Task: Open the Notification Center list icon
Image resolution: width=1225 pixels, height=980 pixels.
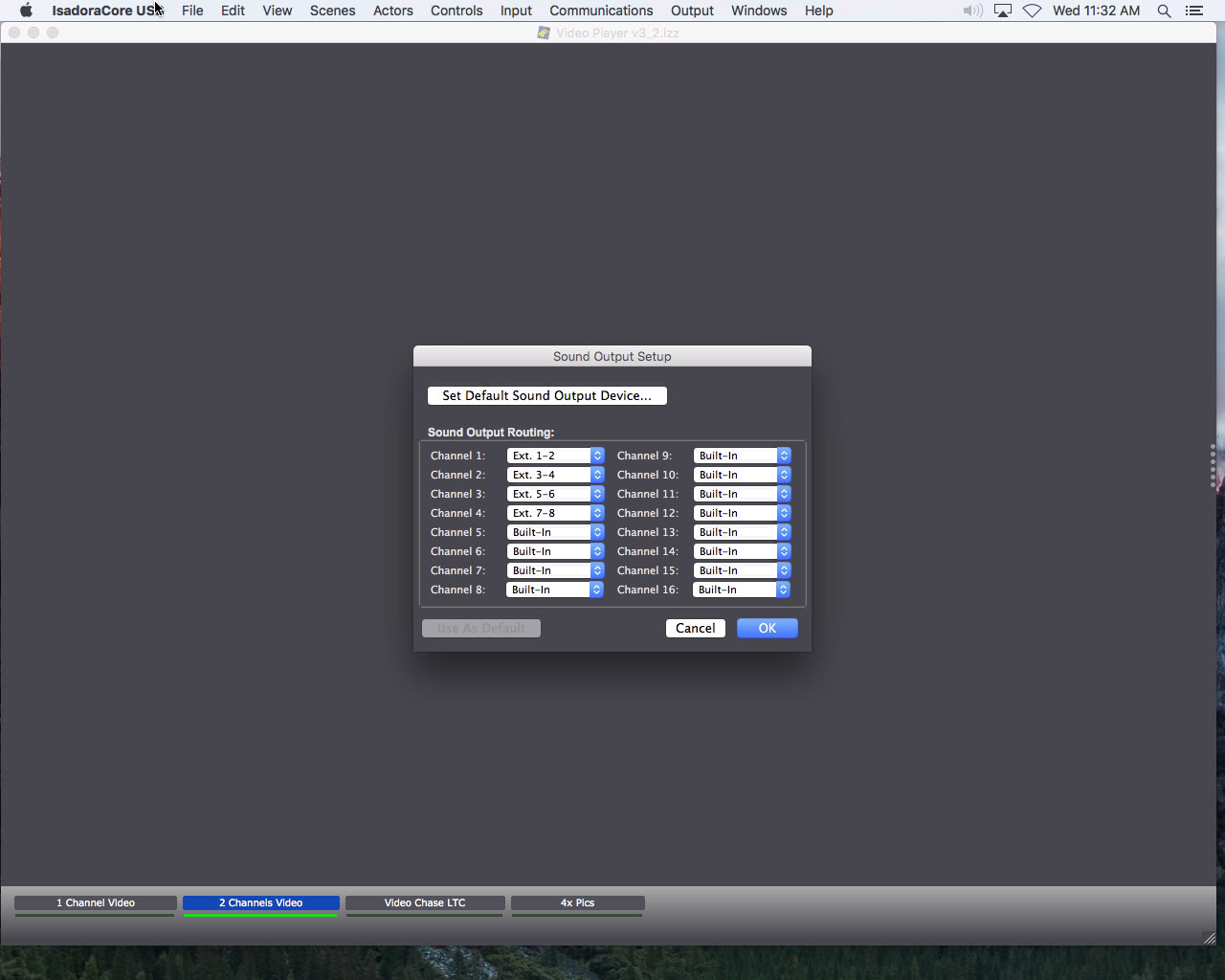Action: point(1193,11)
